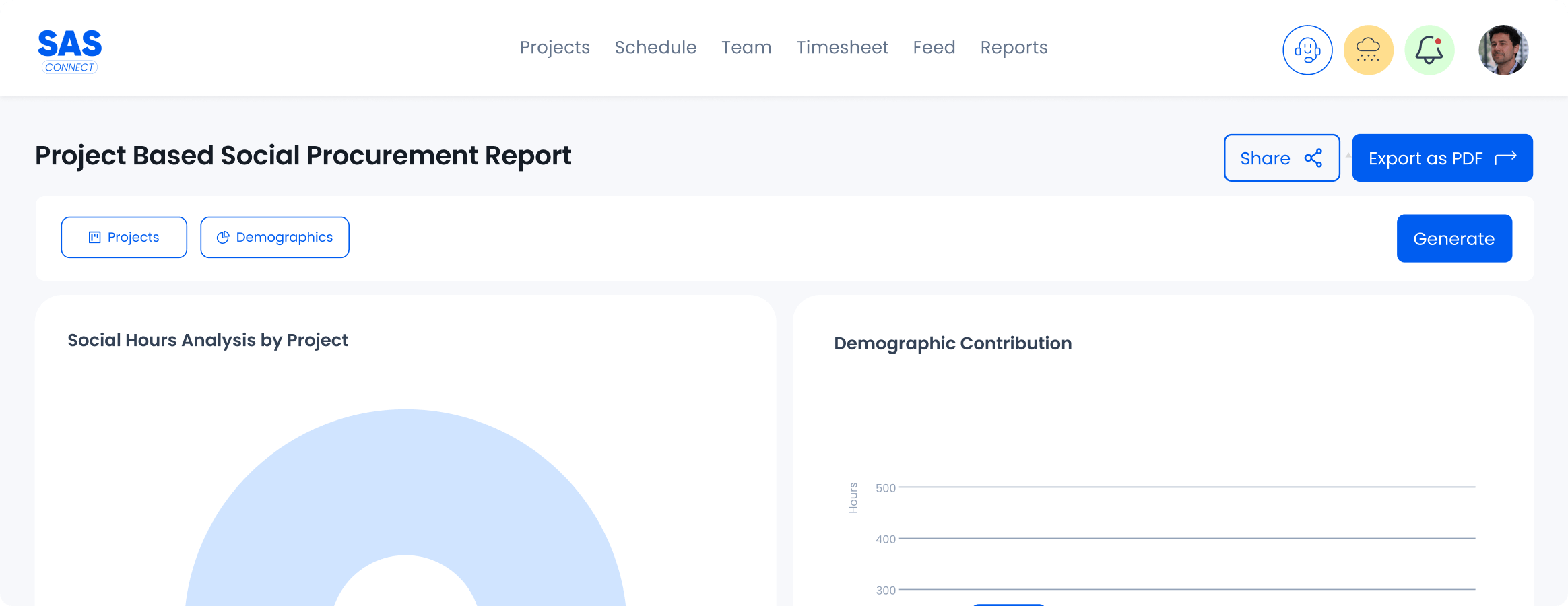Click the pie chart icon on Demographics chip
1568x606 pixels.
point(223,237)
